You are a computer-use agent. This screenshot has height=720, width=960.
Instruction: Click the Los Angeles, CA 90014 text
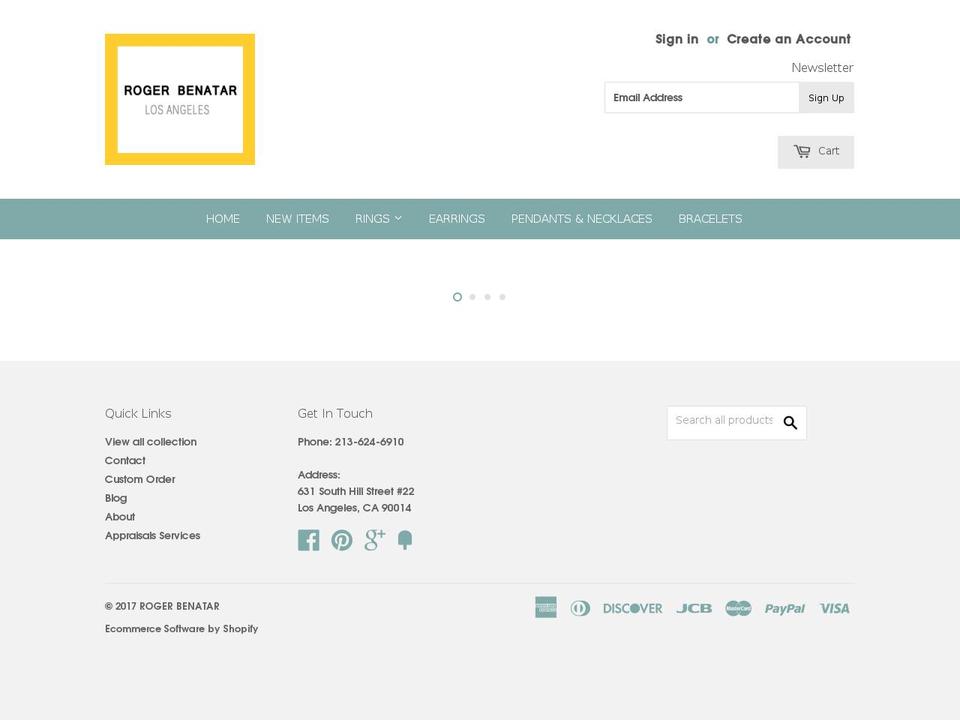354,508
